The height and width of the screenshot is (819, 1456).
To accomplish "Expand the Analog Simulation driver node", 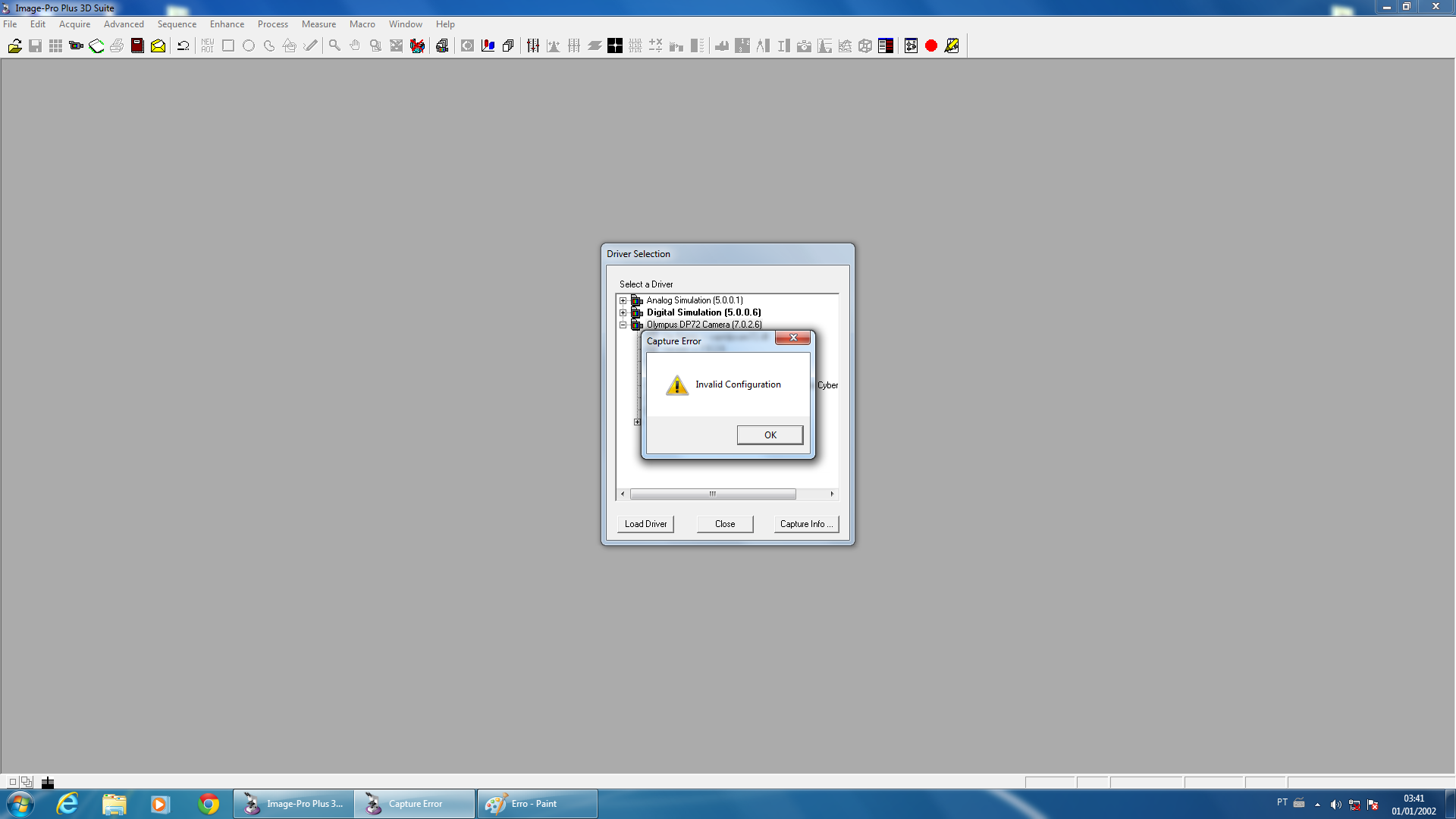I will pyautogui.click(x=623, y=301).
